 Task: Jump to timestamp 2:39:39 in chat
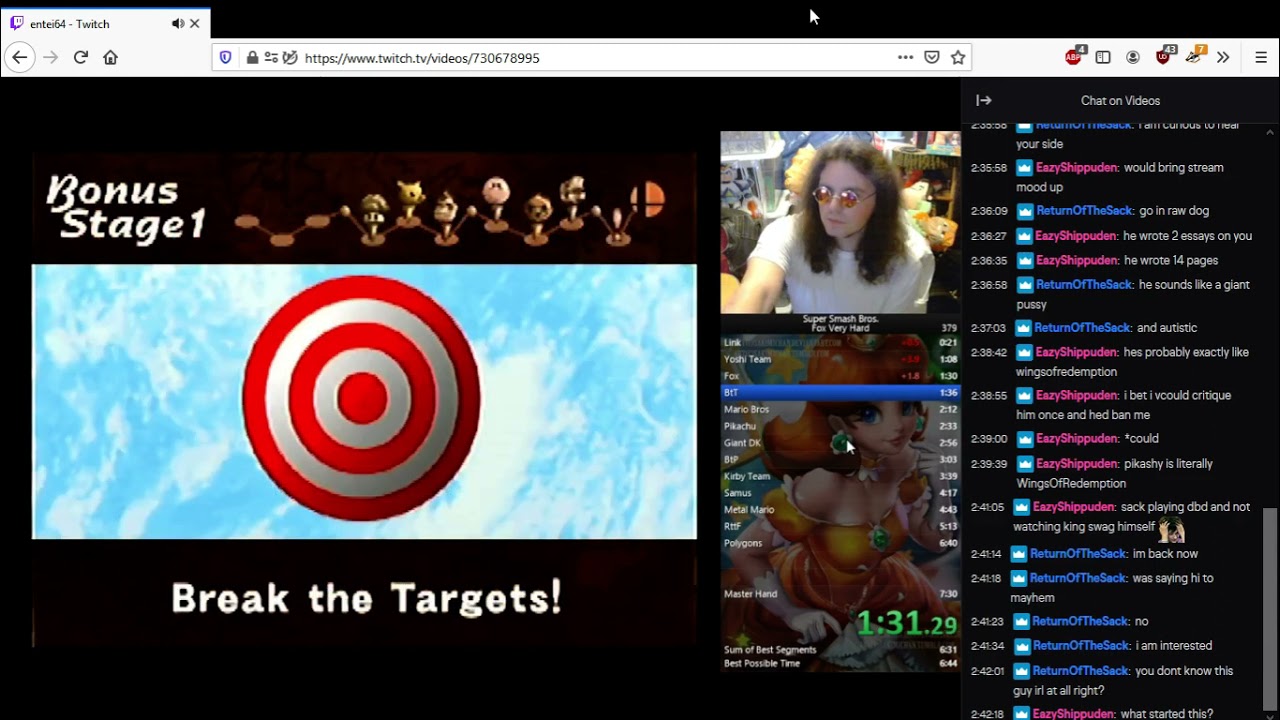(x=988, y=464)
